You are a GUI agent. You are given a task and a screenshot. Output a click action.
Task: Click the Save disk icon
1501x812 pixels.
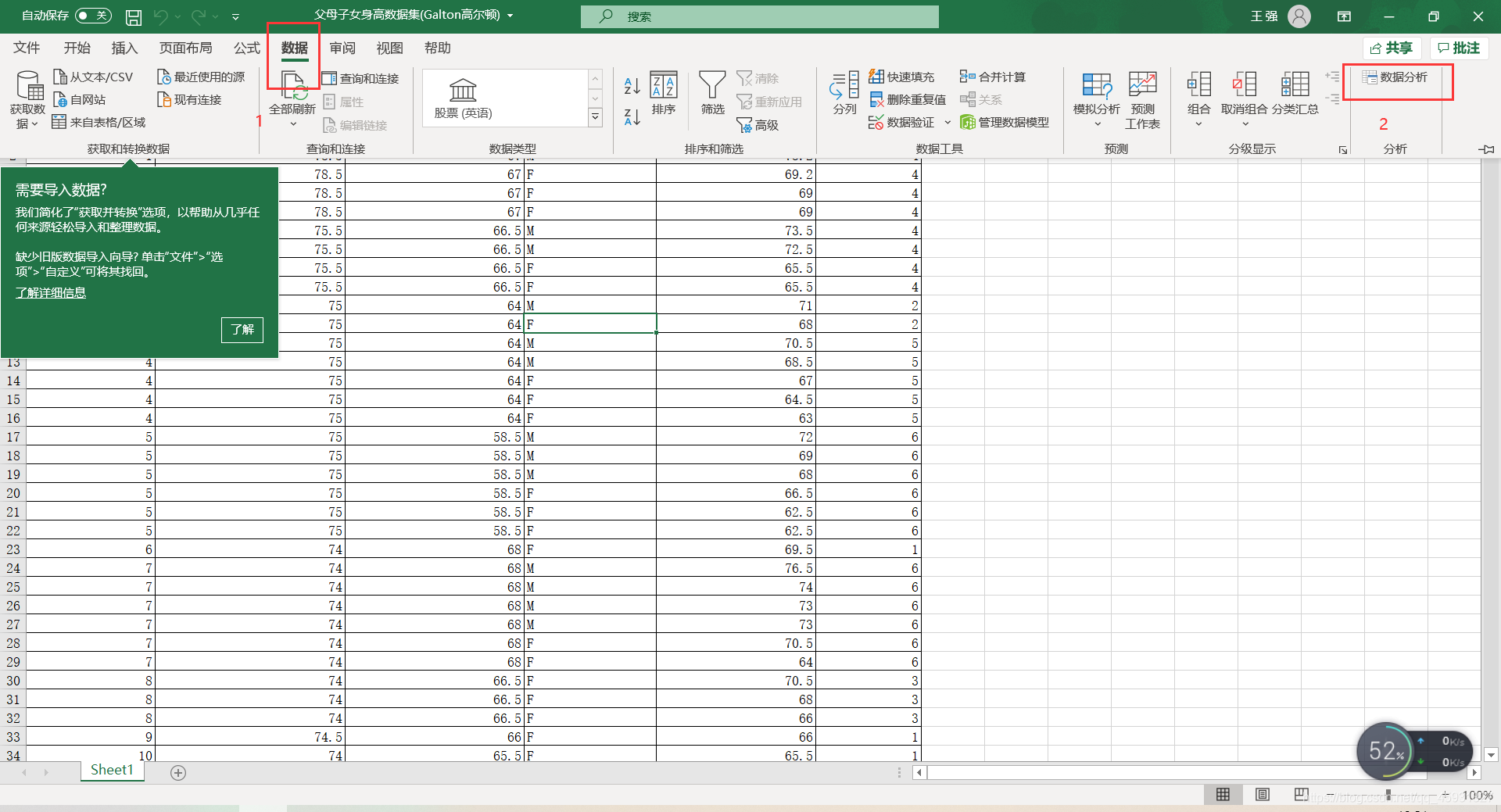point(134,16)
